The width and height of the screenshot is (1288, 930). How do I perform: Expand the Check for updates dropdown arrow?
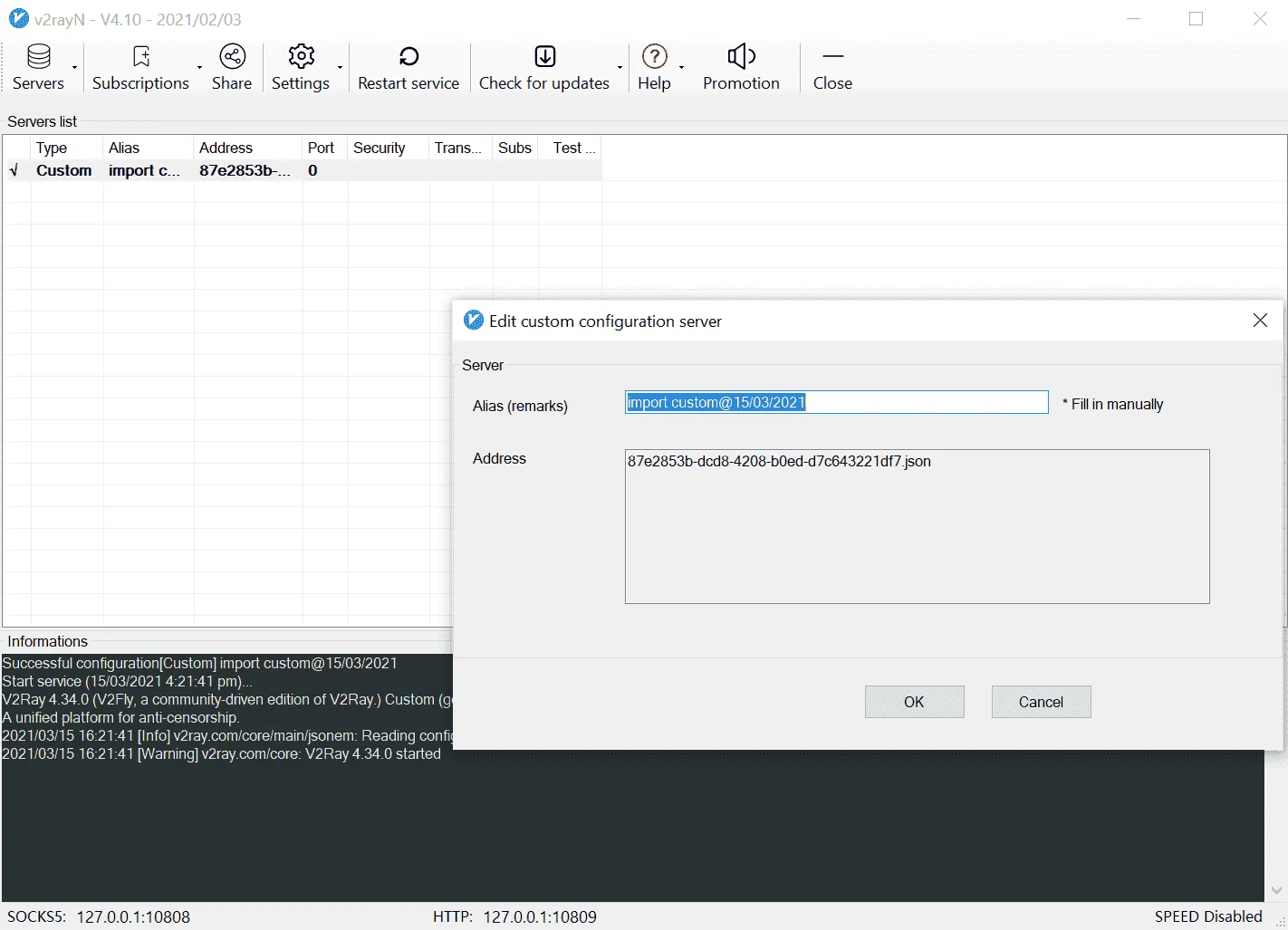pyautogui.click(x=620, y=67)
